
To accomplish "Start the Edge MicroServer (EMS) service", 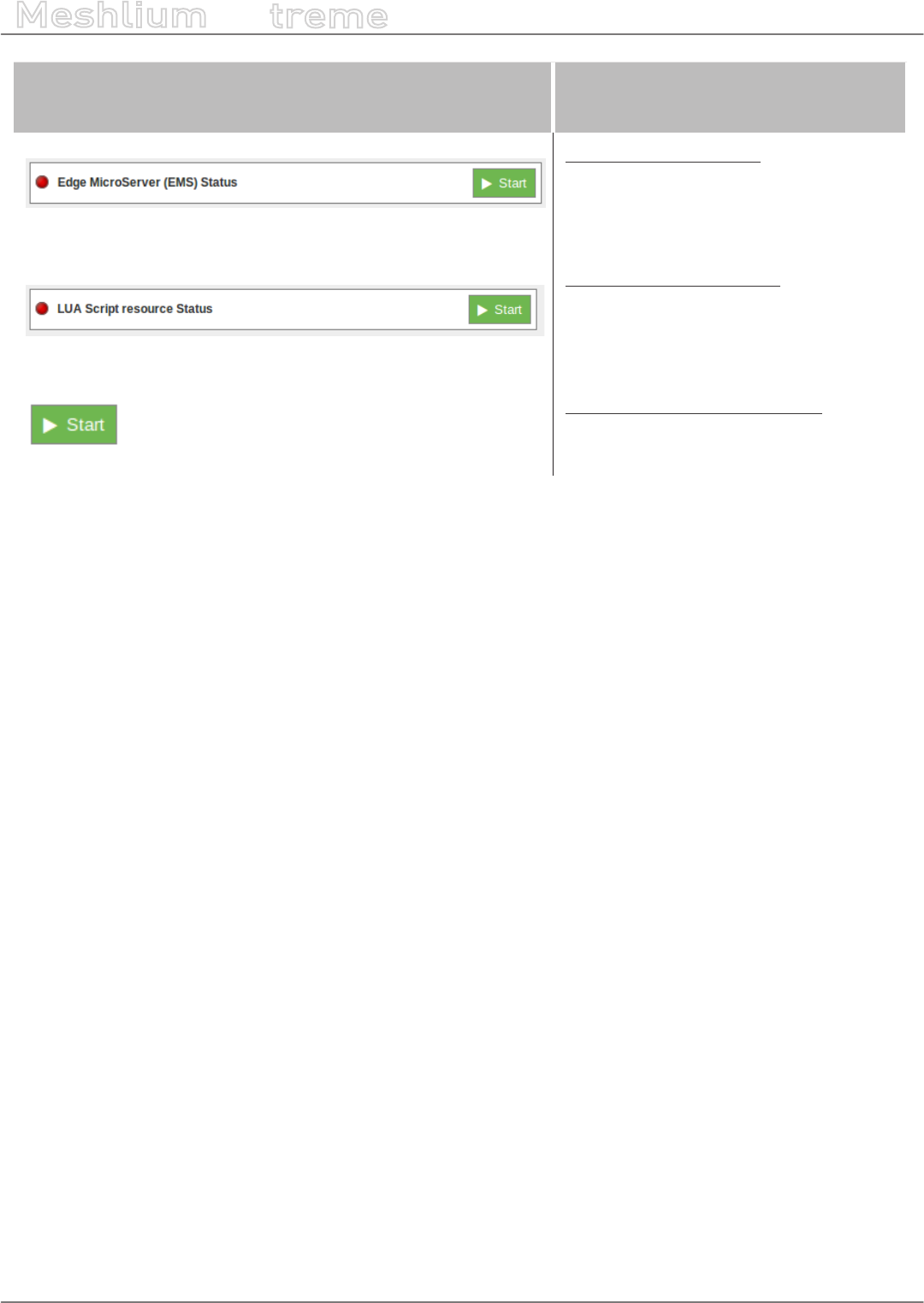I will point(504,183).
